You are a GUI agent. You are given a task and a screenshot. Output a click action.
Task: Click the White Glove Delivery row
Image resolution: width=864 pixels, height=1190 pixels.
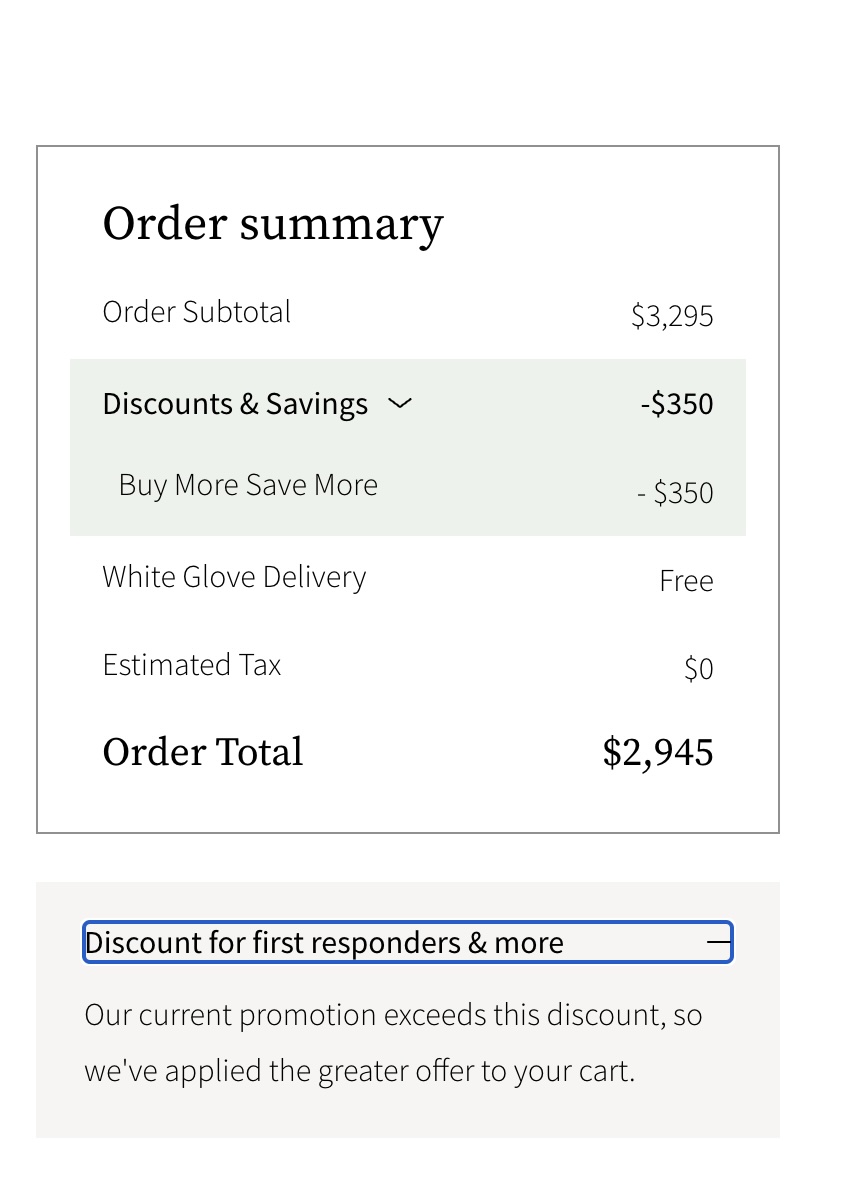234,577
